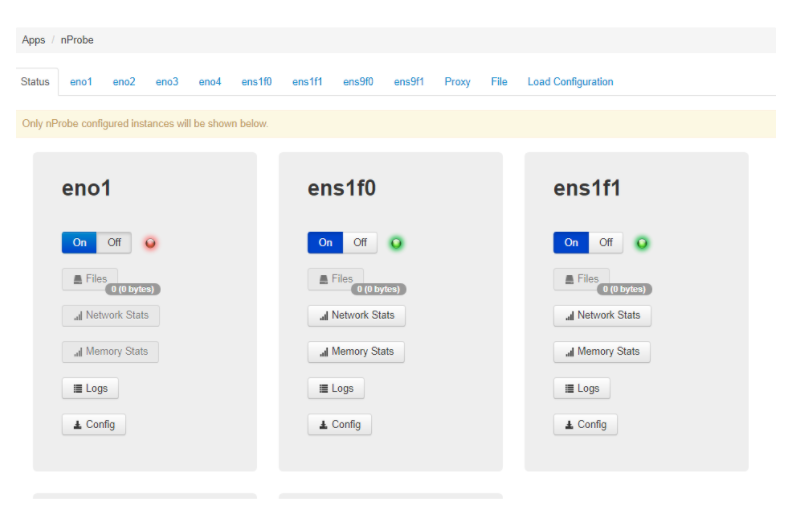Click the green status LED on ens1f1

pos(642,243)
